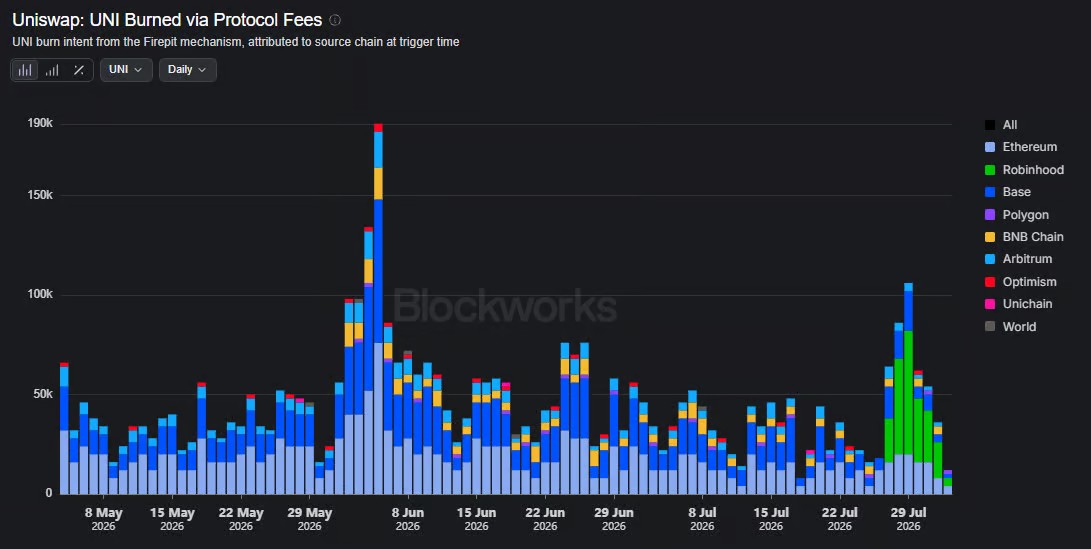Open the UNI unit dropdown
The image size is (1091, 549).
click(126, 70)
